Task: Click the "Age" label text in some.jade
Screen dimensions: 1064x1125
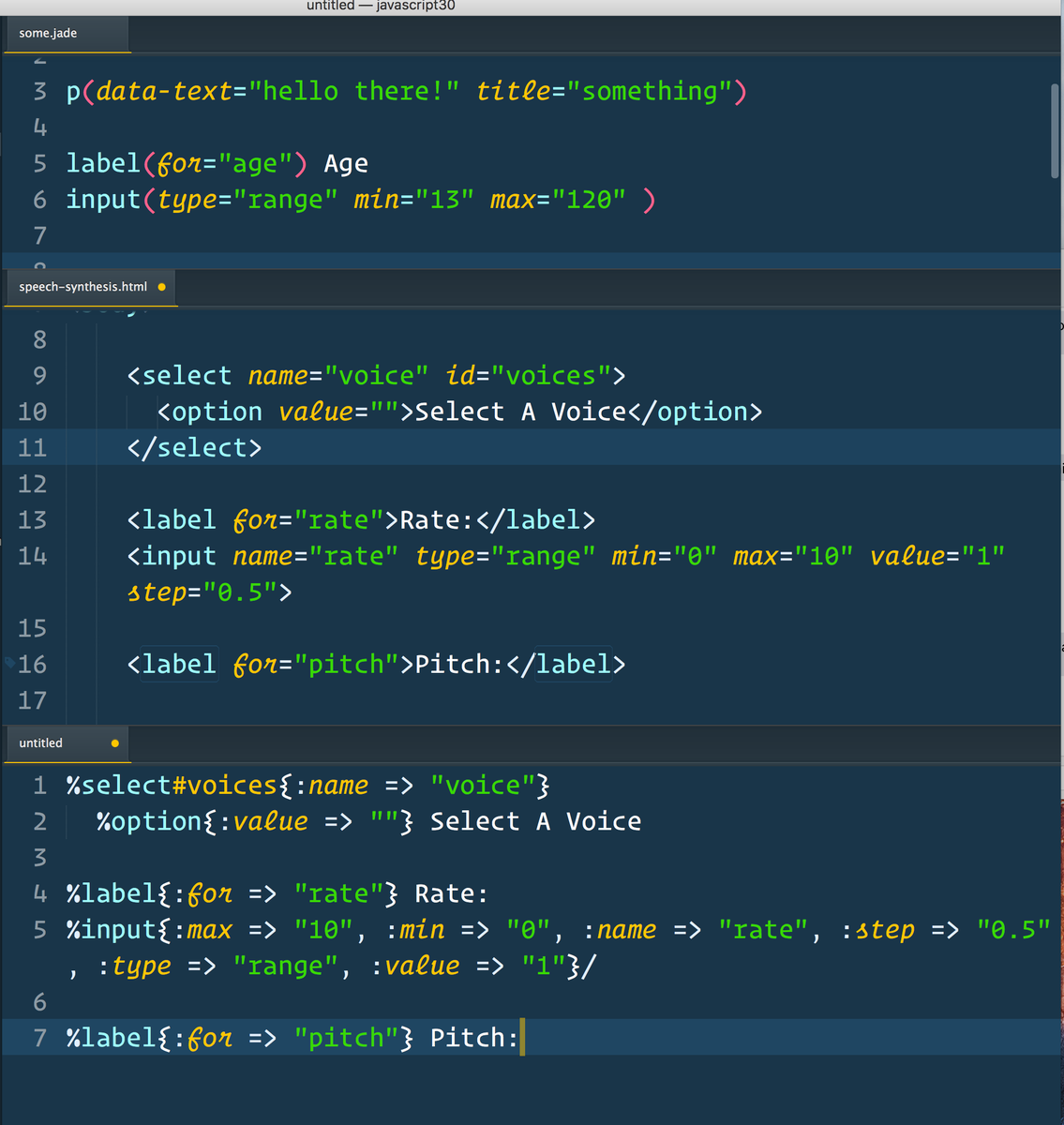Action: pyautogui.click(x=346, y=164)
